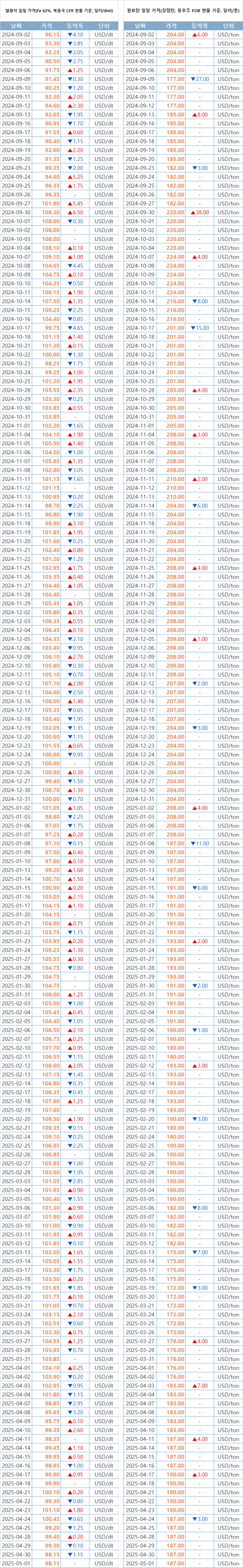Select the 날짜 header in the iron ore table

(x=16, y=25)
